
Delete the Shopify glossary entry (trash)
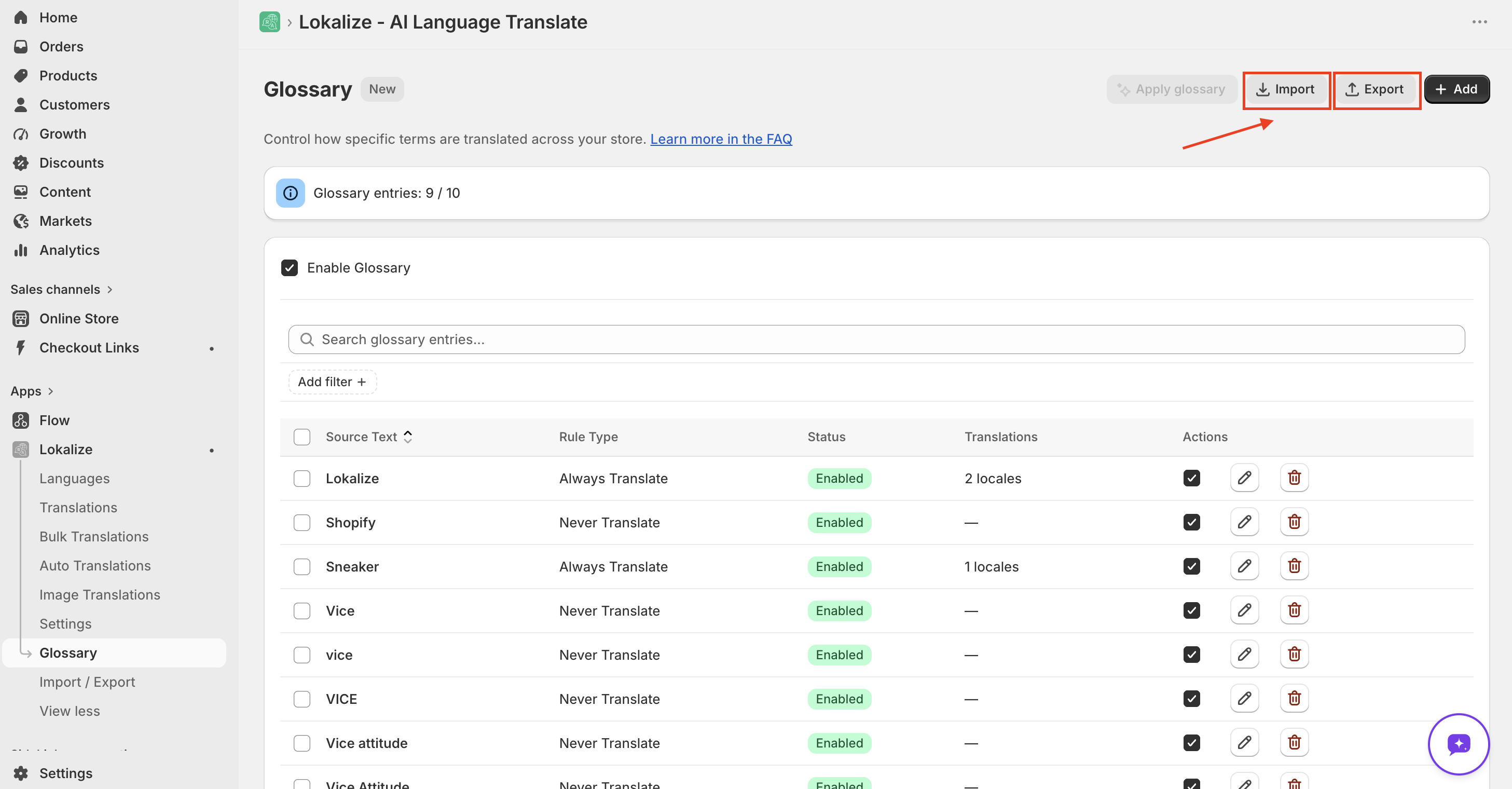pos(1294,522)
